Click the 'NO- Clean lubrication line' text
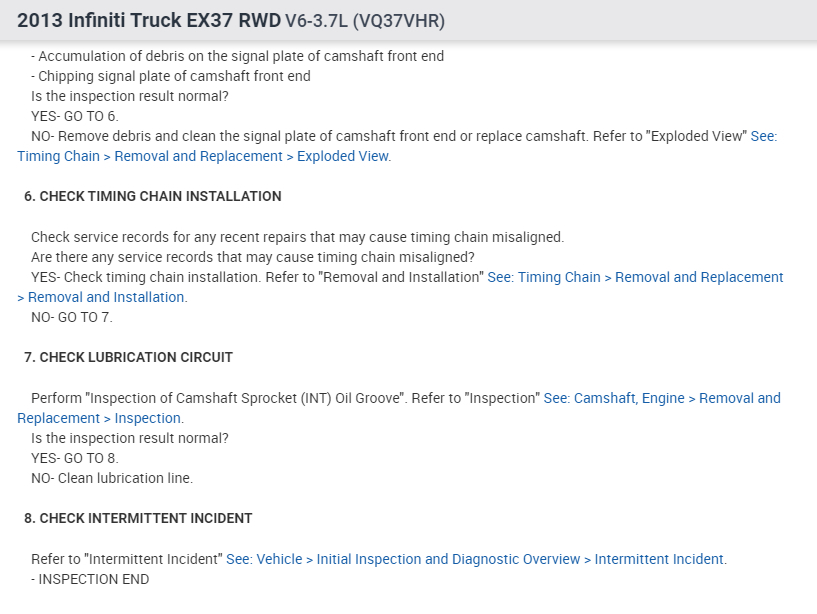 [112, 478]
